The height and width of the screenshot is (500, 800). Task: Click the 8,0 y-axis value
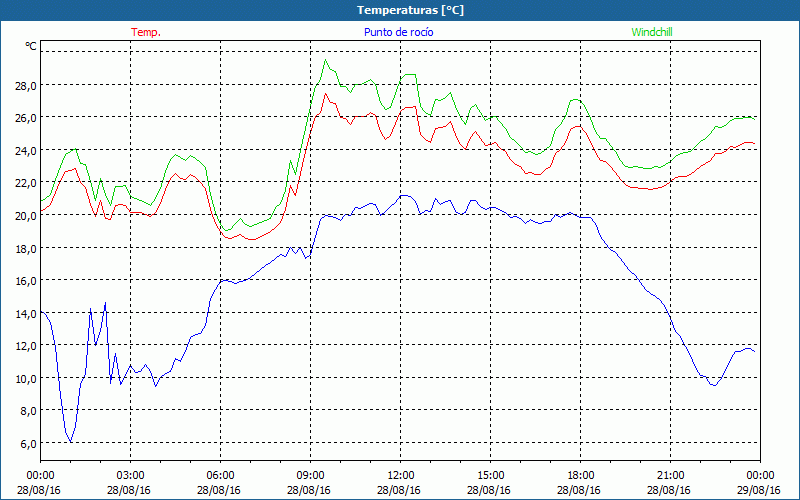(x=28, y=411)
